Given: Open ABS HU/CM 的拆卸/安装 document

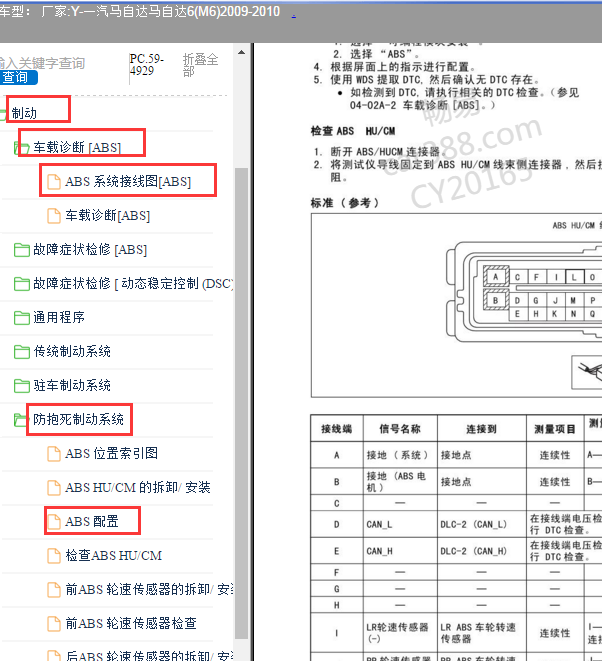Looking at the screenshot, I should (x=137, y=487).
